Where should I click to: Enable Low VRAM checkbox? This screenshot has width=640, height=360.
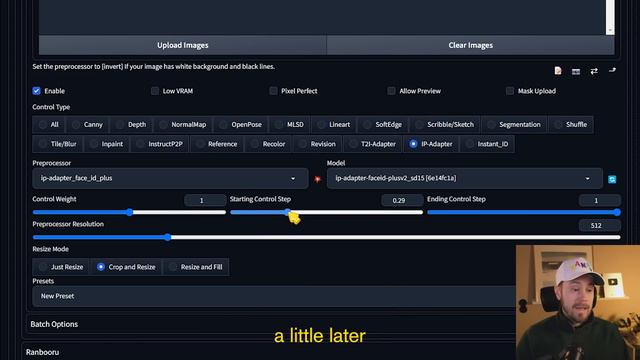click(x=155, y=91)
